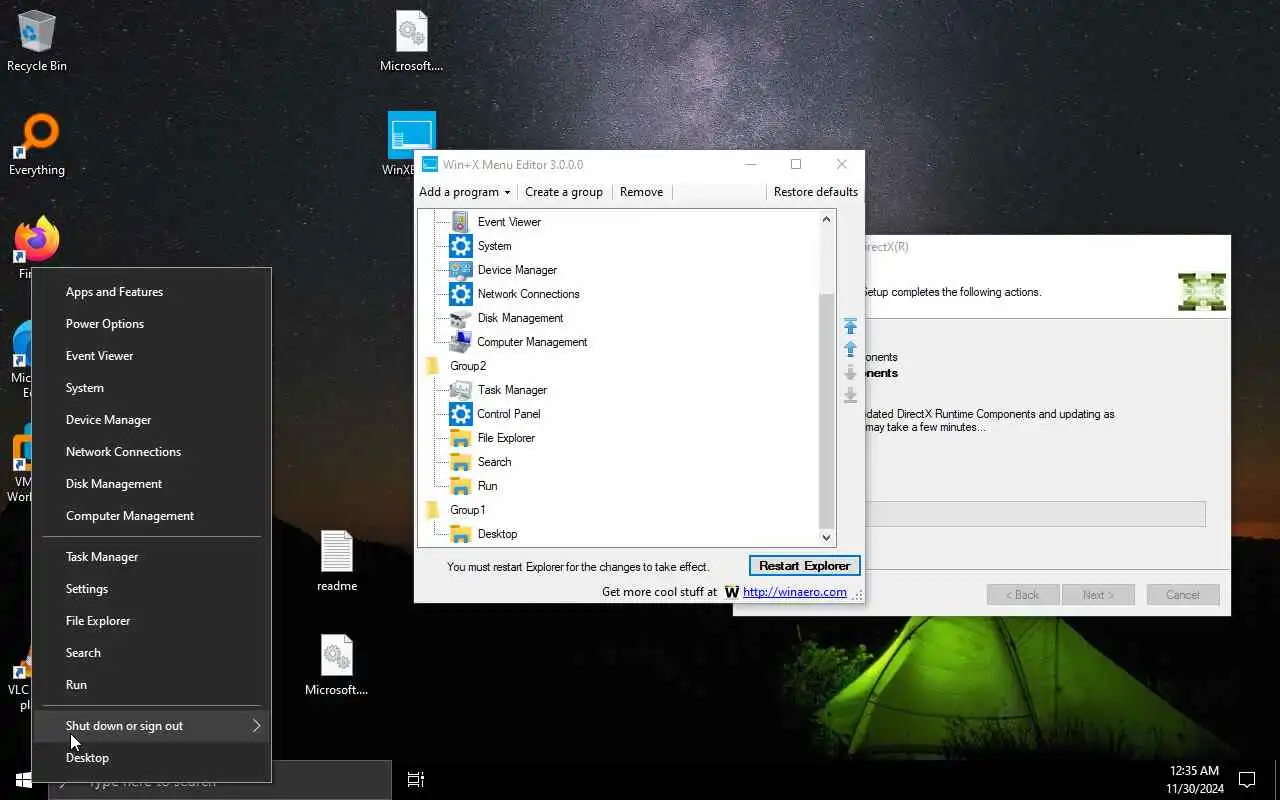Move item to top with top arrow
Viewport: 1280px width, 800px height.
pos(850,326)
